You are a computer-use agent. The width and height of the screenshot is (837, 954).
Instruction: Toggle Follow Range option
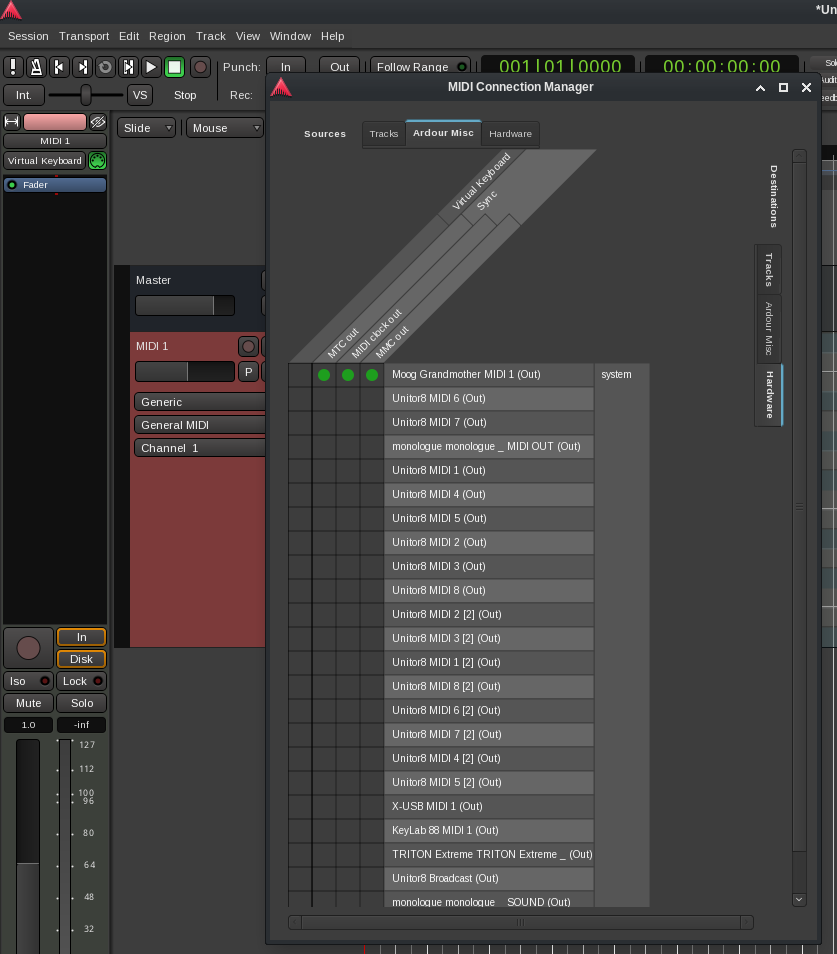click(x=420, y=67)
